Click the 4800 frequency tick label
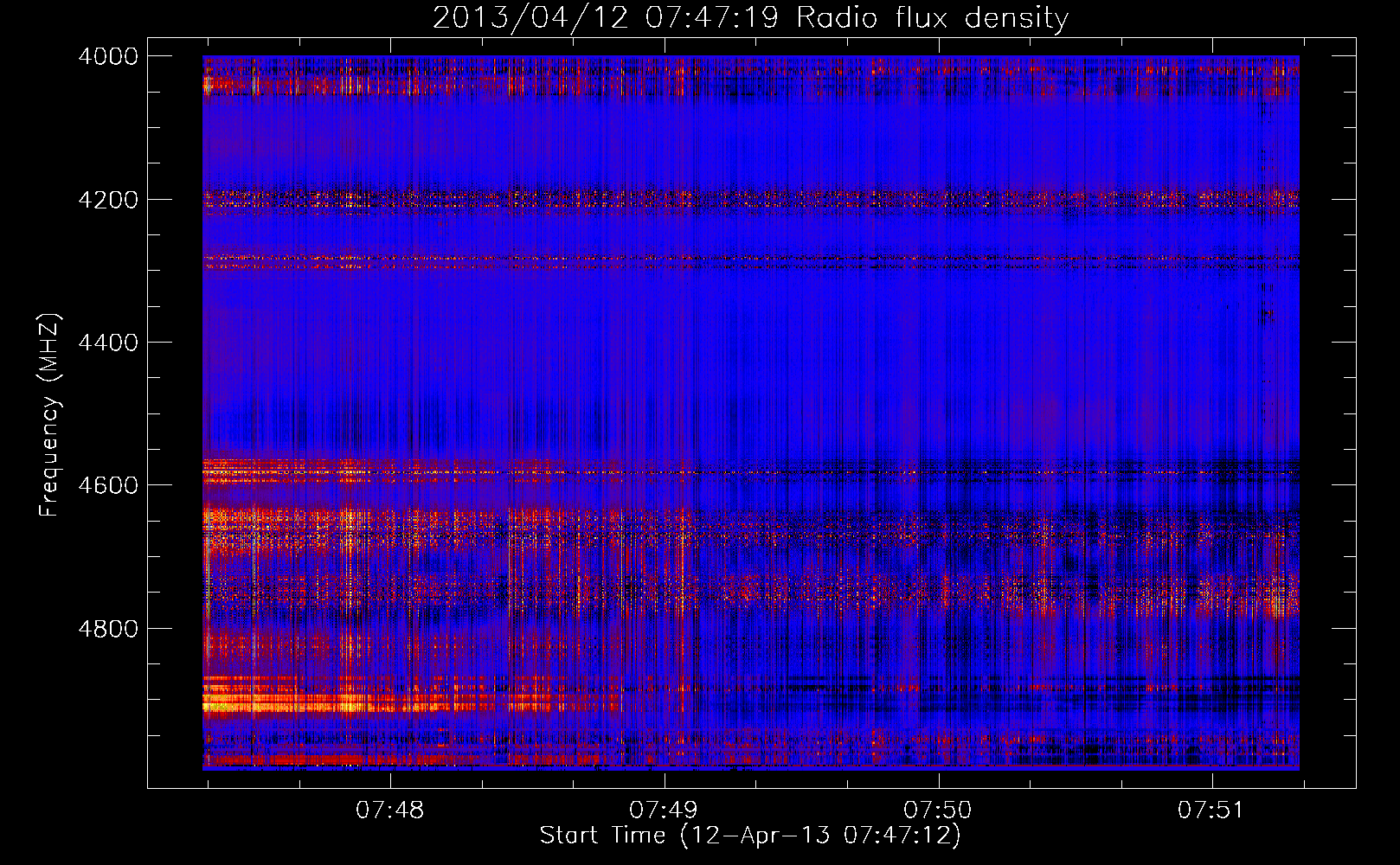The height and width of the screenshot is (865, 1400). [x=108, y=628]
